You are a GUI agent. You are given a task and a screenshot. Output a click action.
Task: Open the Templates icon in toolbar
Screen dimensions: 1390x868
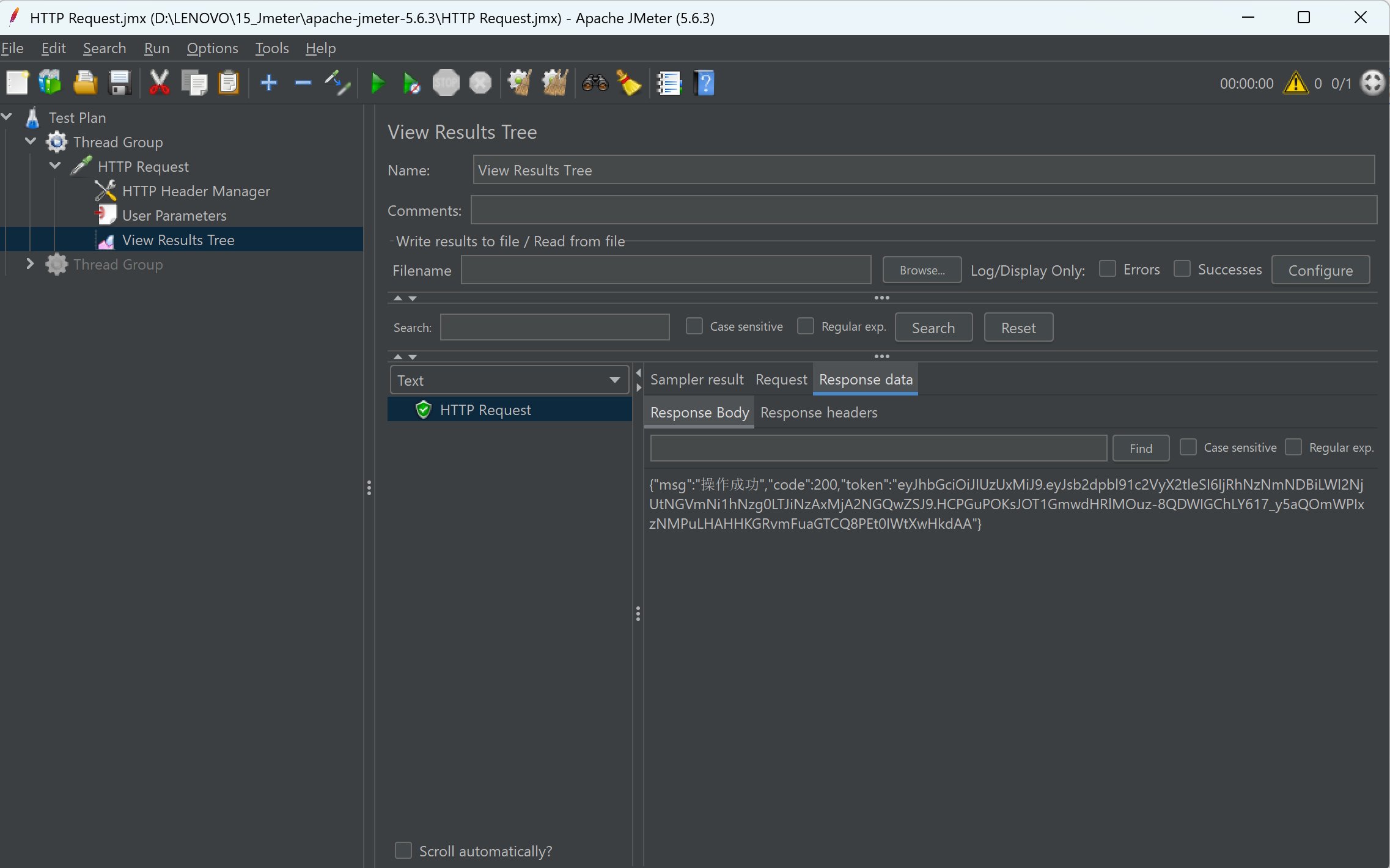(50, 83)
